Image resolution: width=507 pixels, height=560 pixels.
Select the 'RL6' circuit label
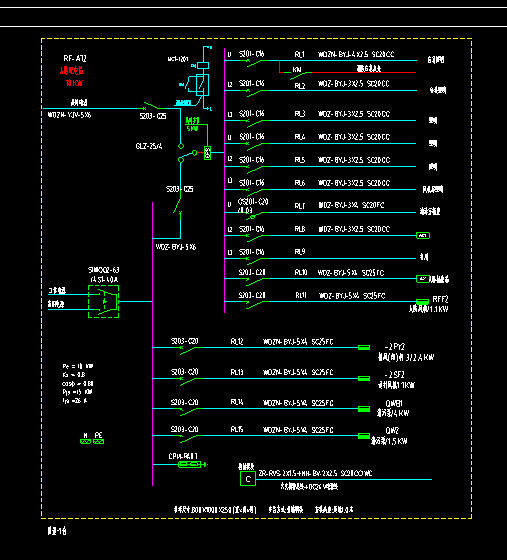point(300,183)
